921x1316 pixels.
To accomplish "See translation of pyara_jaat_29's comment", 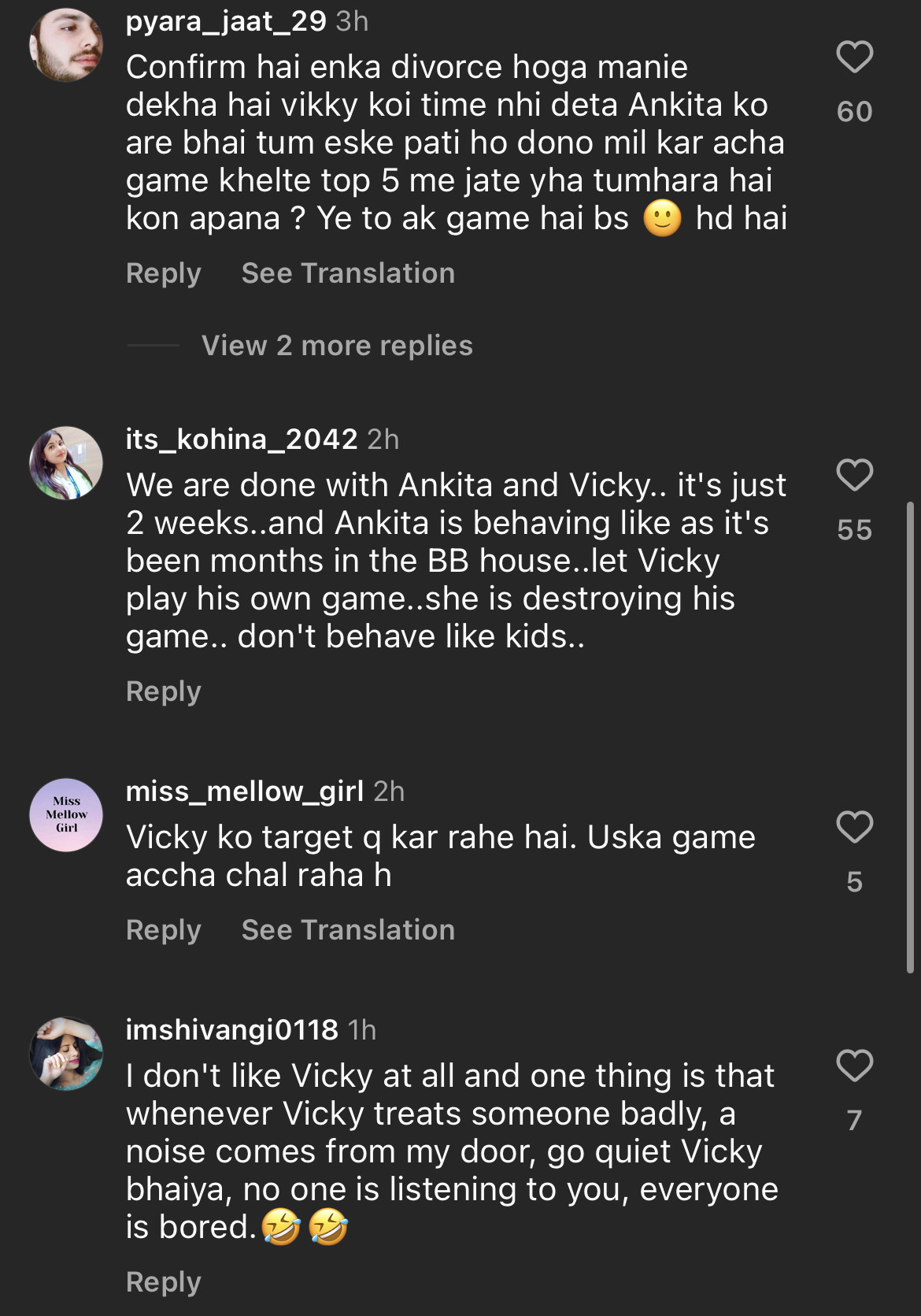I will point(348,273).
